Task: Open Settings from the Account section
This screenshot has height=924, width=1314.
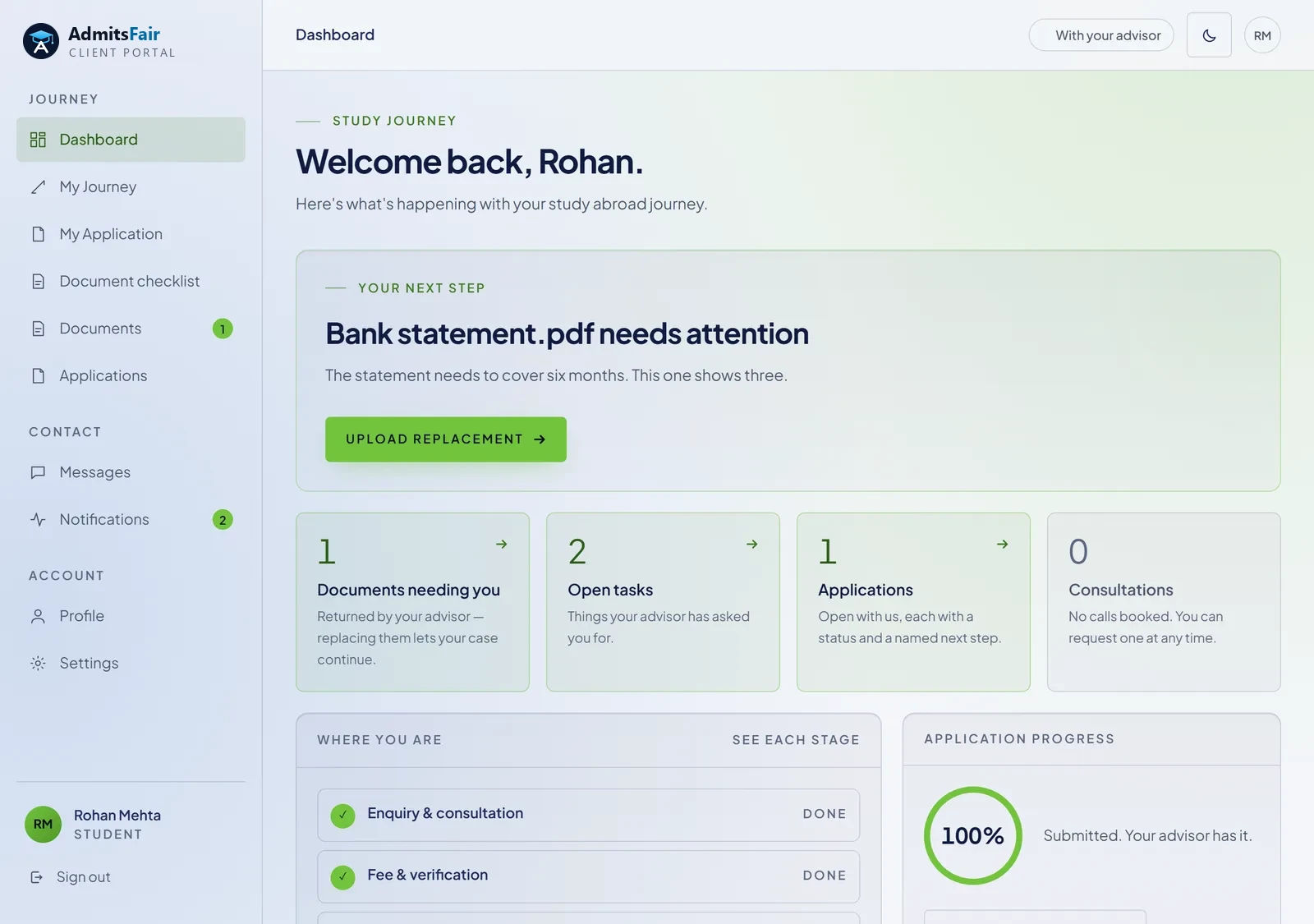Action: pos(131,663)
